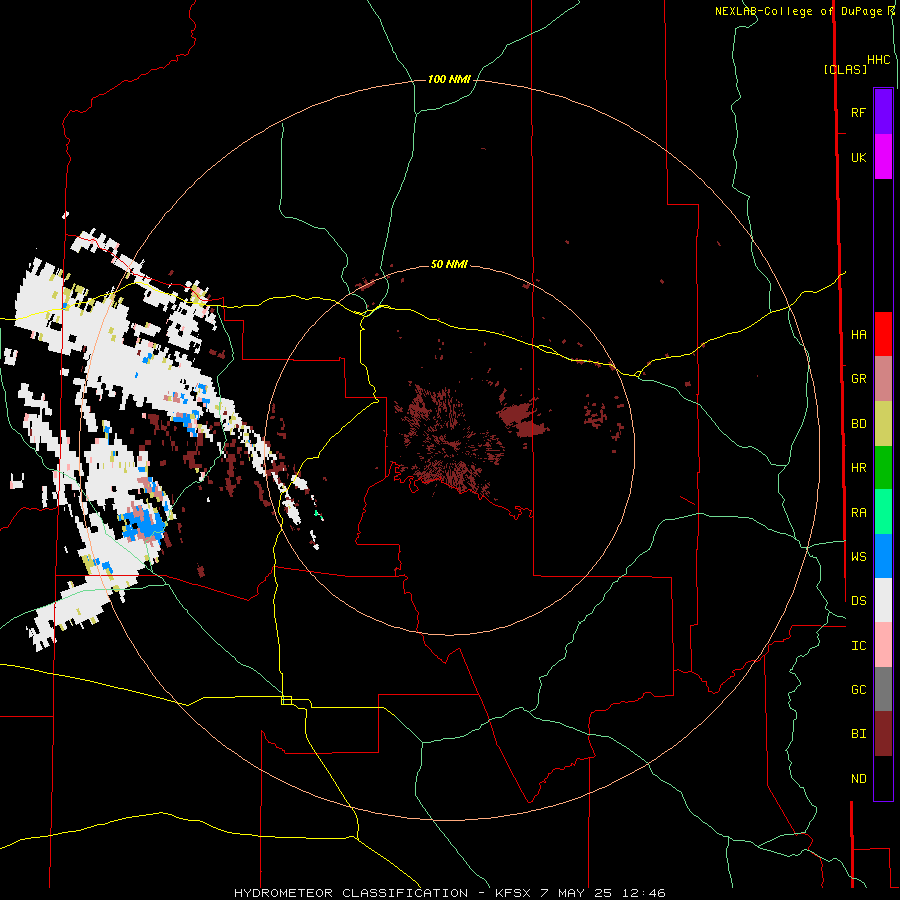Click the WS blue legend color block
900x900 pixels.
tap(883, 556)
